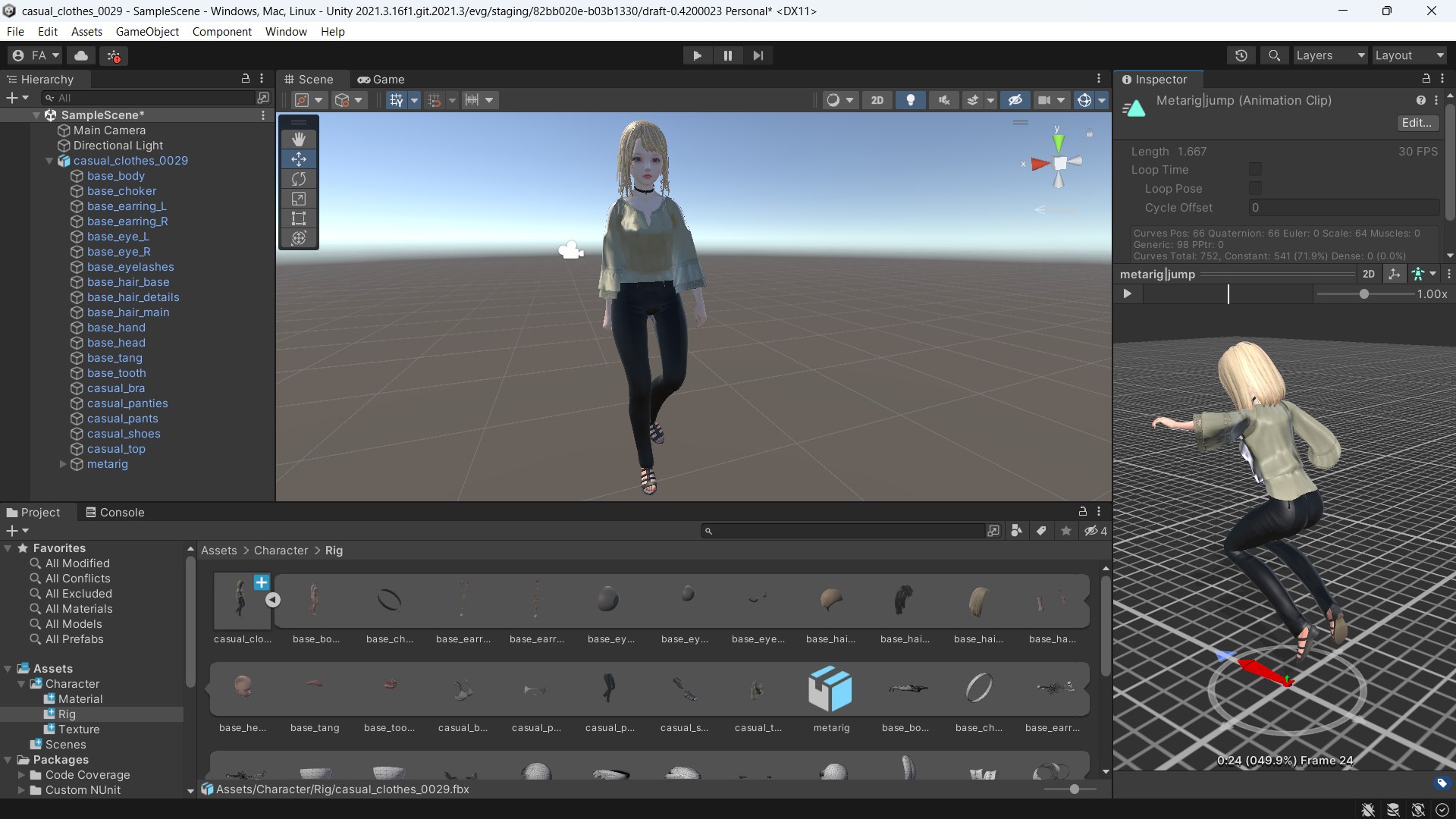Select the Rotate tool

point(299,179)
